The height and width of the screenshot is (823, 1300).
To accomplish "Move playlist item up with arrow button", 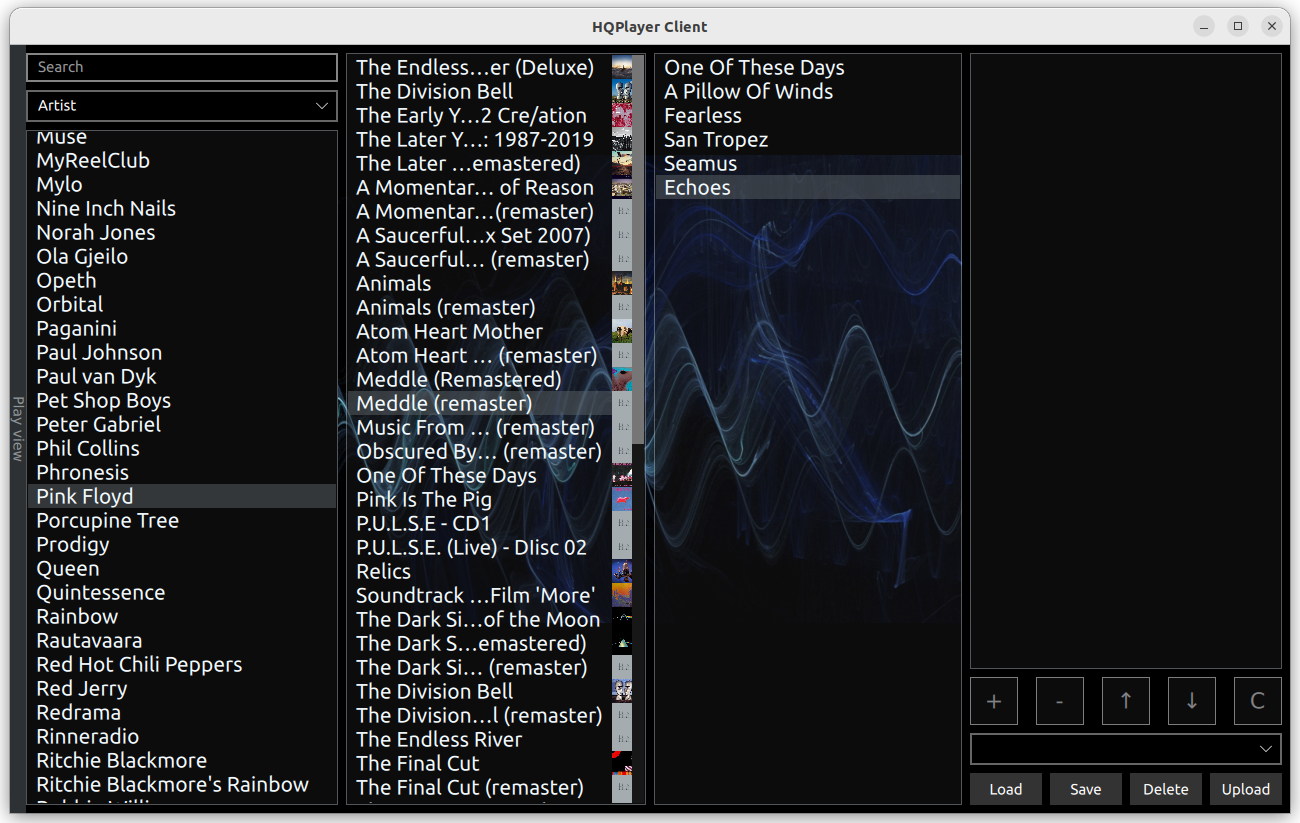I will (x=1125, y=701).
